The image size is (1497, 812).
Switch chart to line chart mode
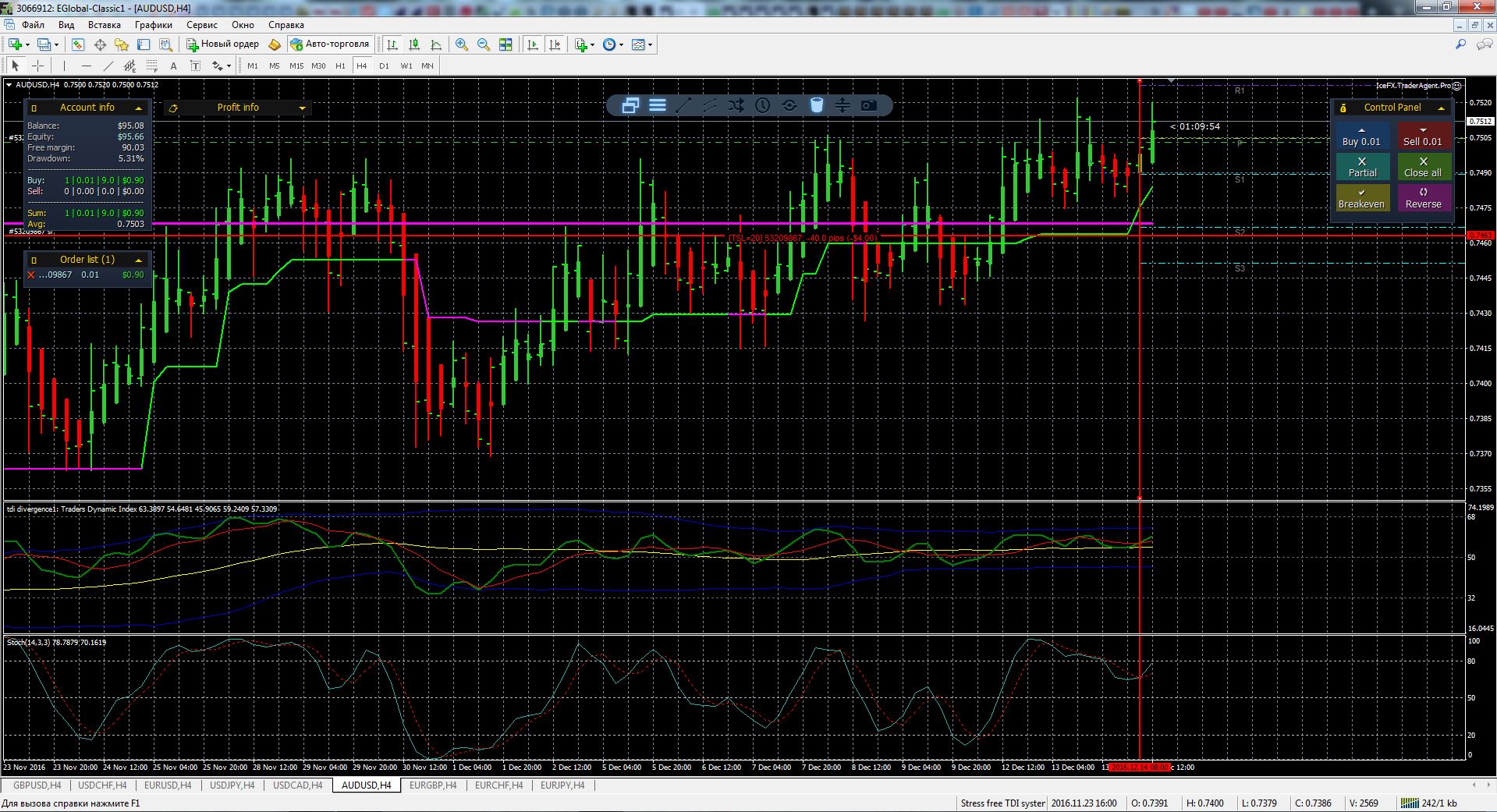[436, 44]
